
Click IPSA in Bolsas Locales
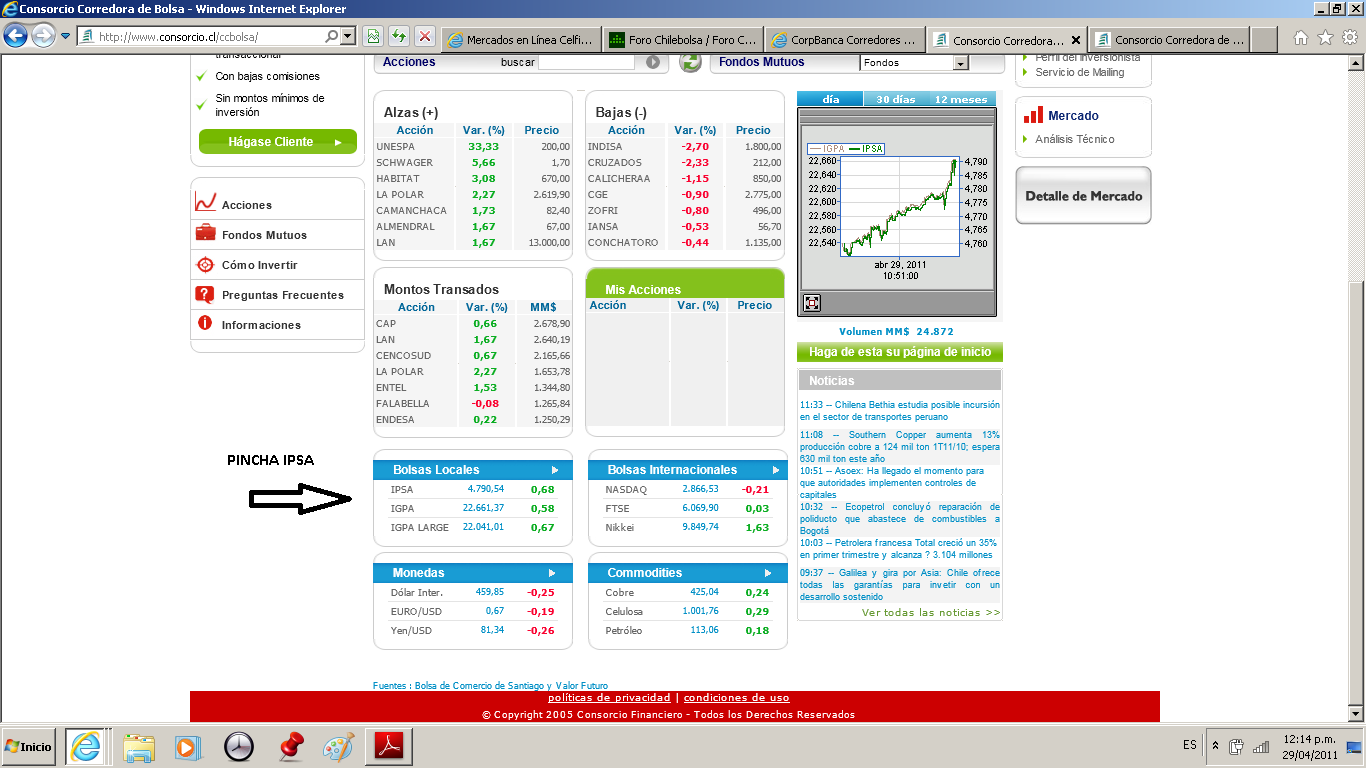(x=402, y=490)
